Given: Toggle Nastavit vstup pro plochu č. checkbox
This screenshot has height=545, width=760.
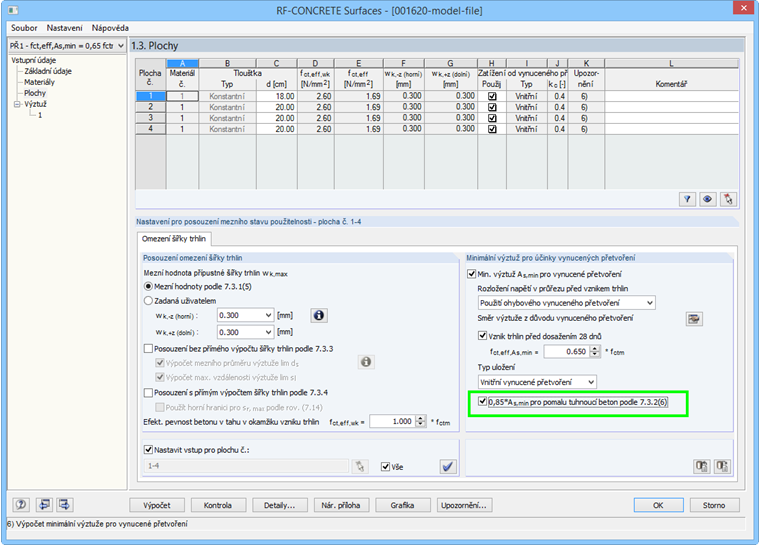Looking at the screenshot, I should [x=148, y=449].
